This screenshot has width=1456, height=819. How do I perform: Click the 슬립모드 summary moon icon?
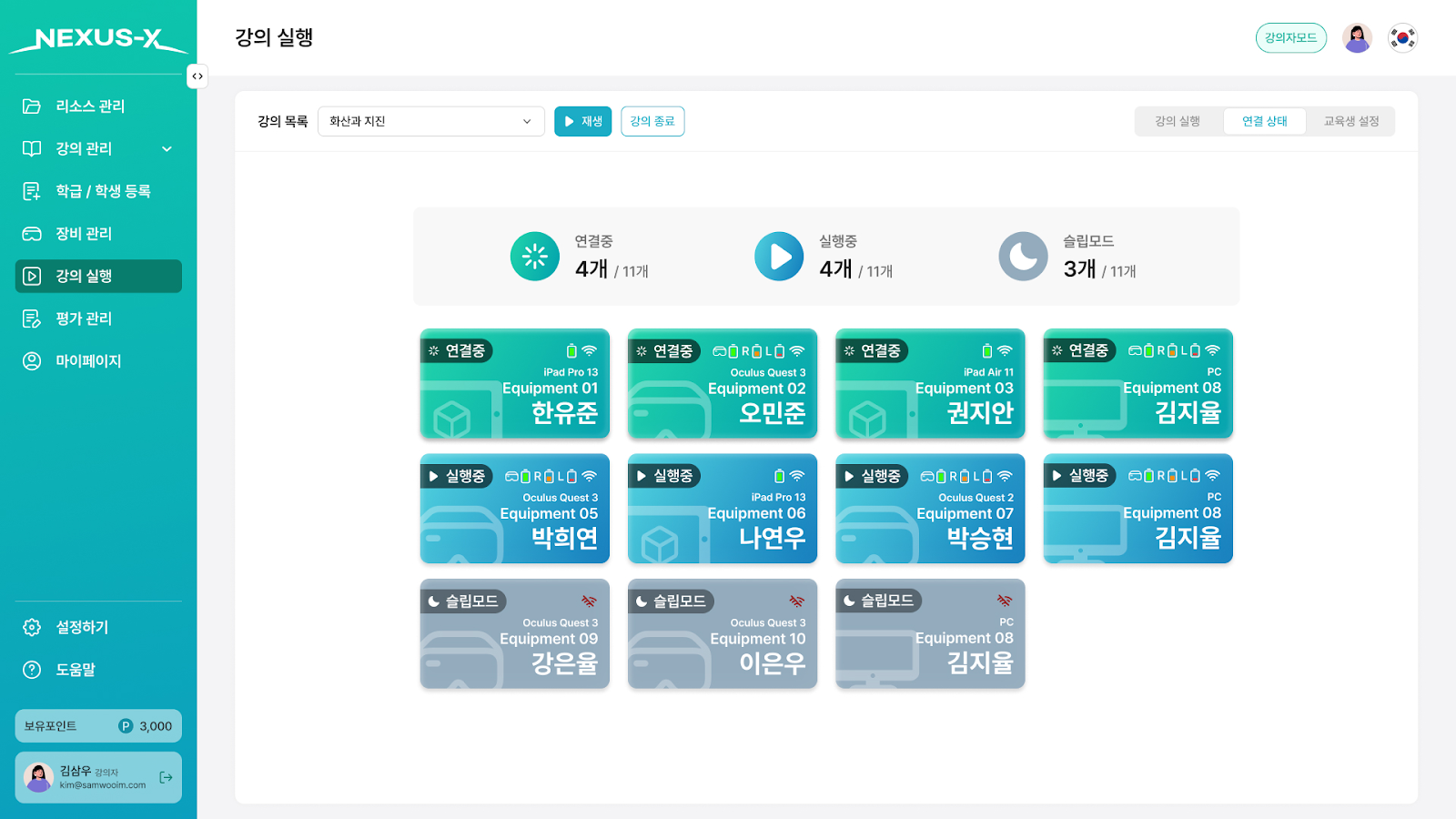tap(1023, 257)
